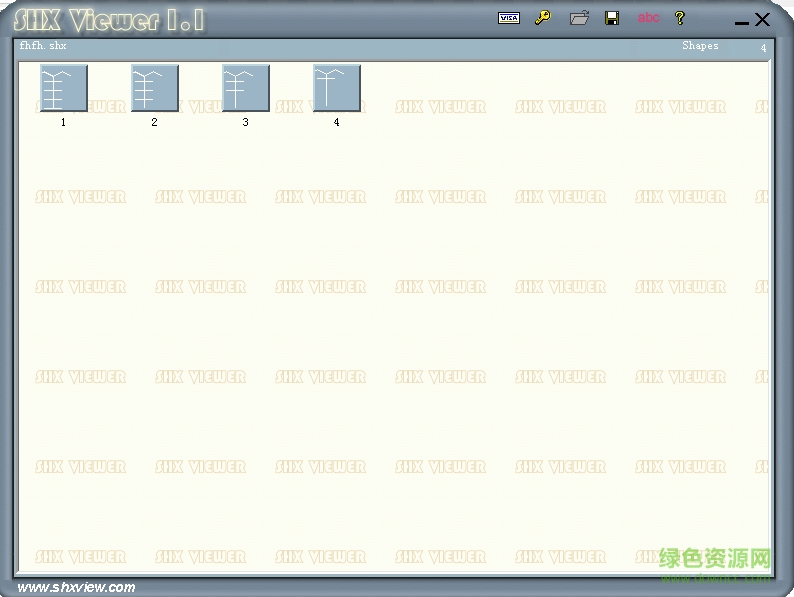Pick shape thumbnail 3
The image size is (794, 597).
pyautogui.click(x=246, y=88)
